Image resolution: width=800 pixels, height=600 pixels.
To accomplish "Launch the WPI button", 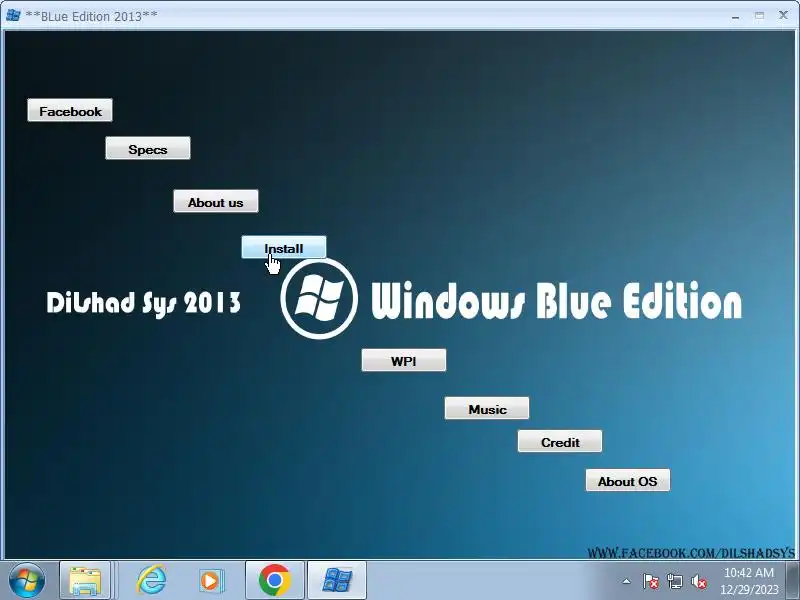I will (404, 360).
